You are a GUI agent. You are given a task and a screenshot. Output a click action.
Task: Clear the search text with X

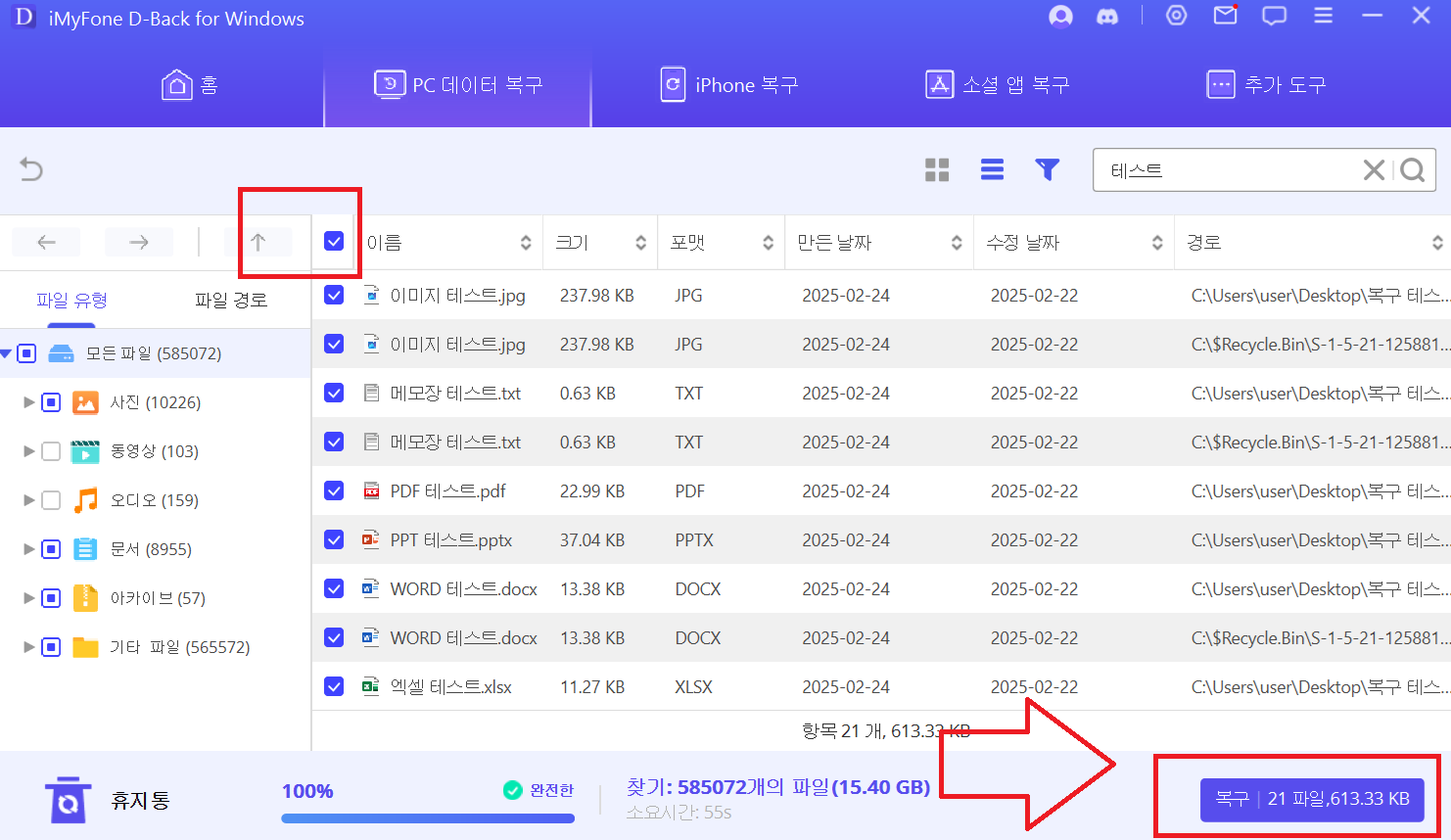coord(1374,170)
